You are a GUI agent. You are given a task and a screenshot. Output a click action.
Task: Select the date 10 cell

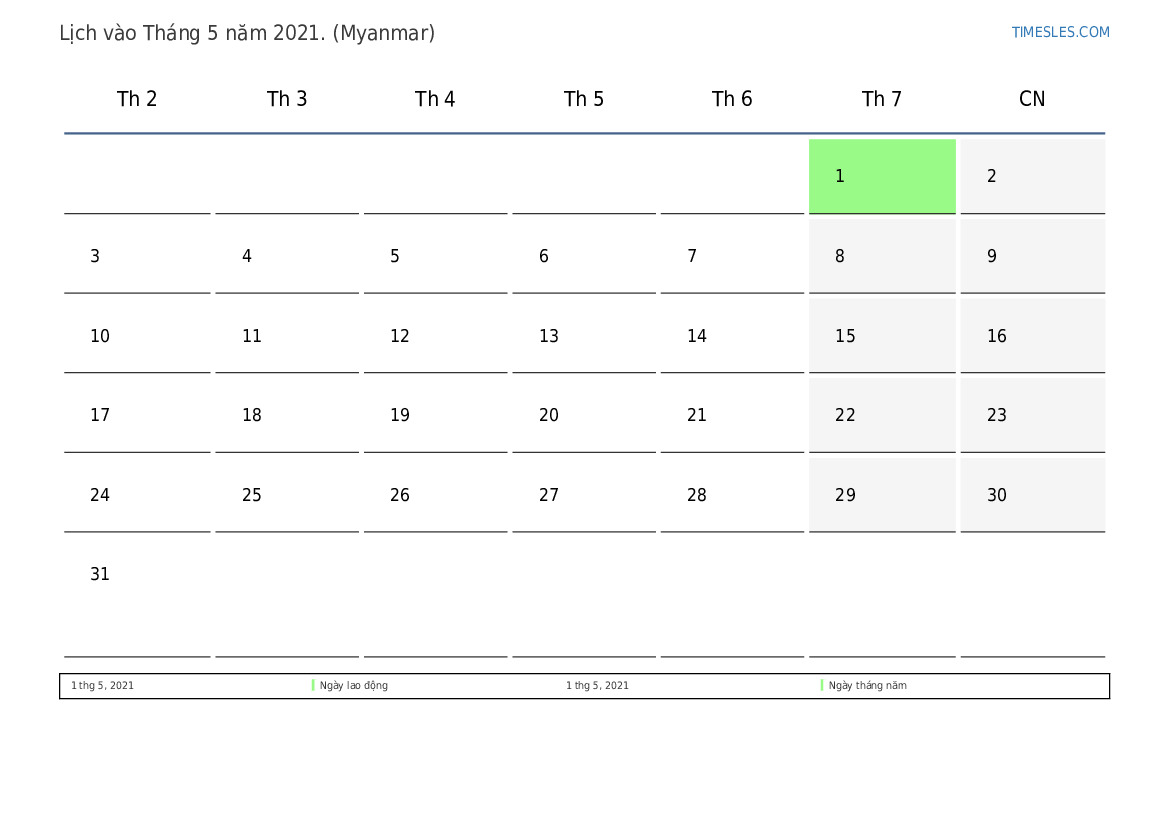[137, 336]
